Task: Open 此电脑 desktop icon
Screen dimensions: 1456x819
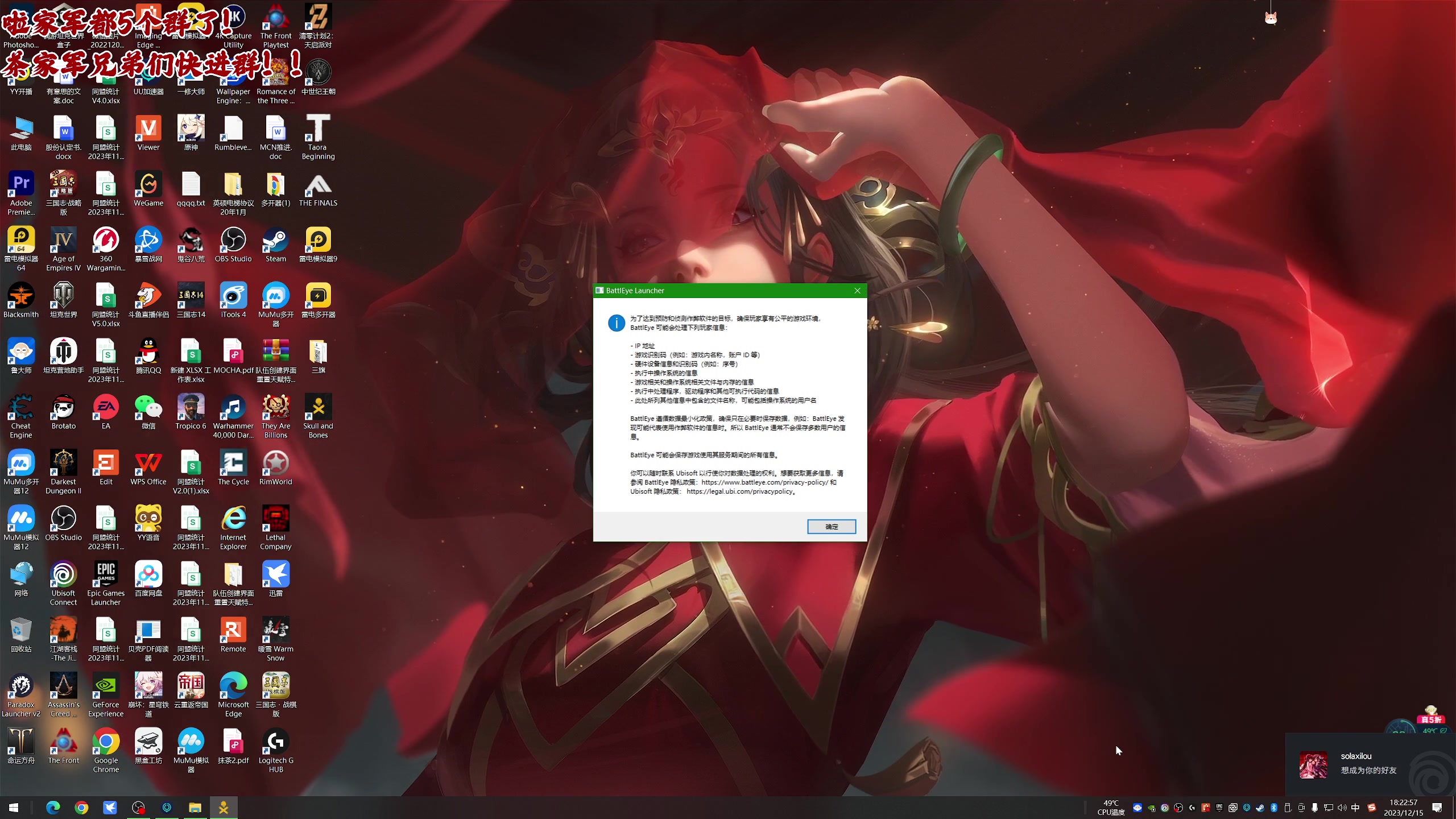Action: 21,134
